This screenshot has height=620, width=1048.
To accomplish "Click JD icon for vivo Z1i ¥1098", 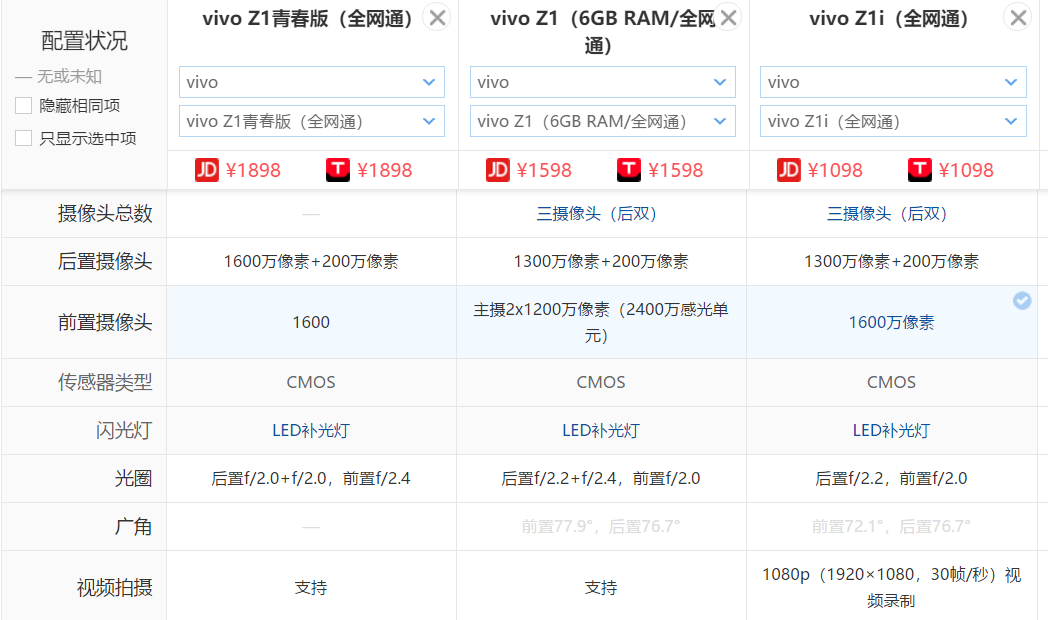I will point(788,170).
